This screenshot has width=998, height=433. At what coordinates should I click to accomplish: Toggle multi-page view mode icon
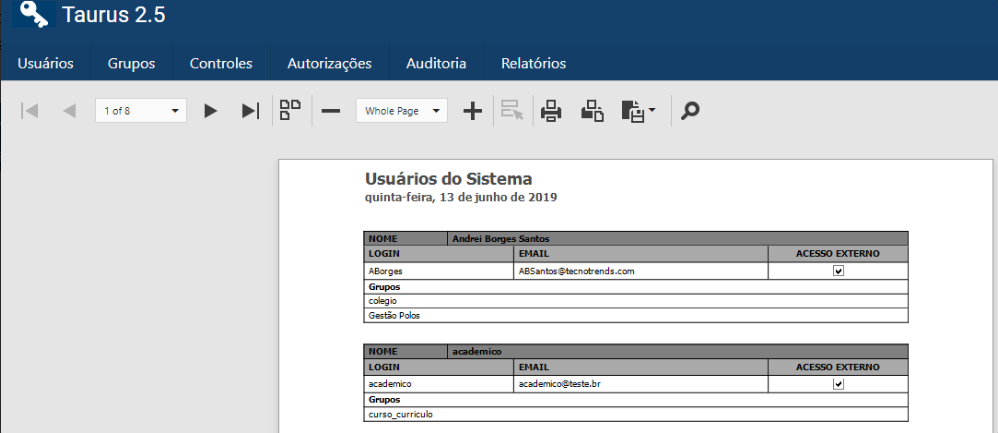[290, 110]
